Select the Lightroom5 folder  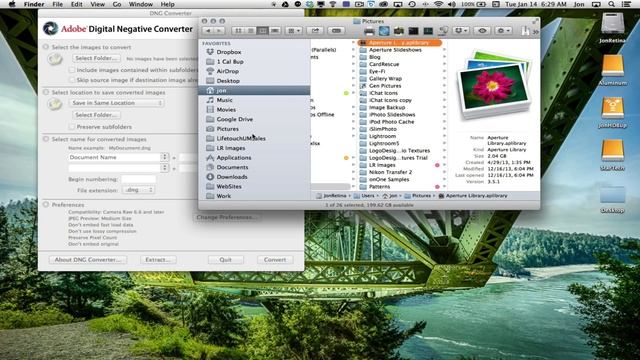pos(384,143)
